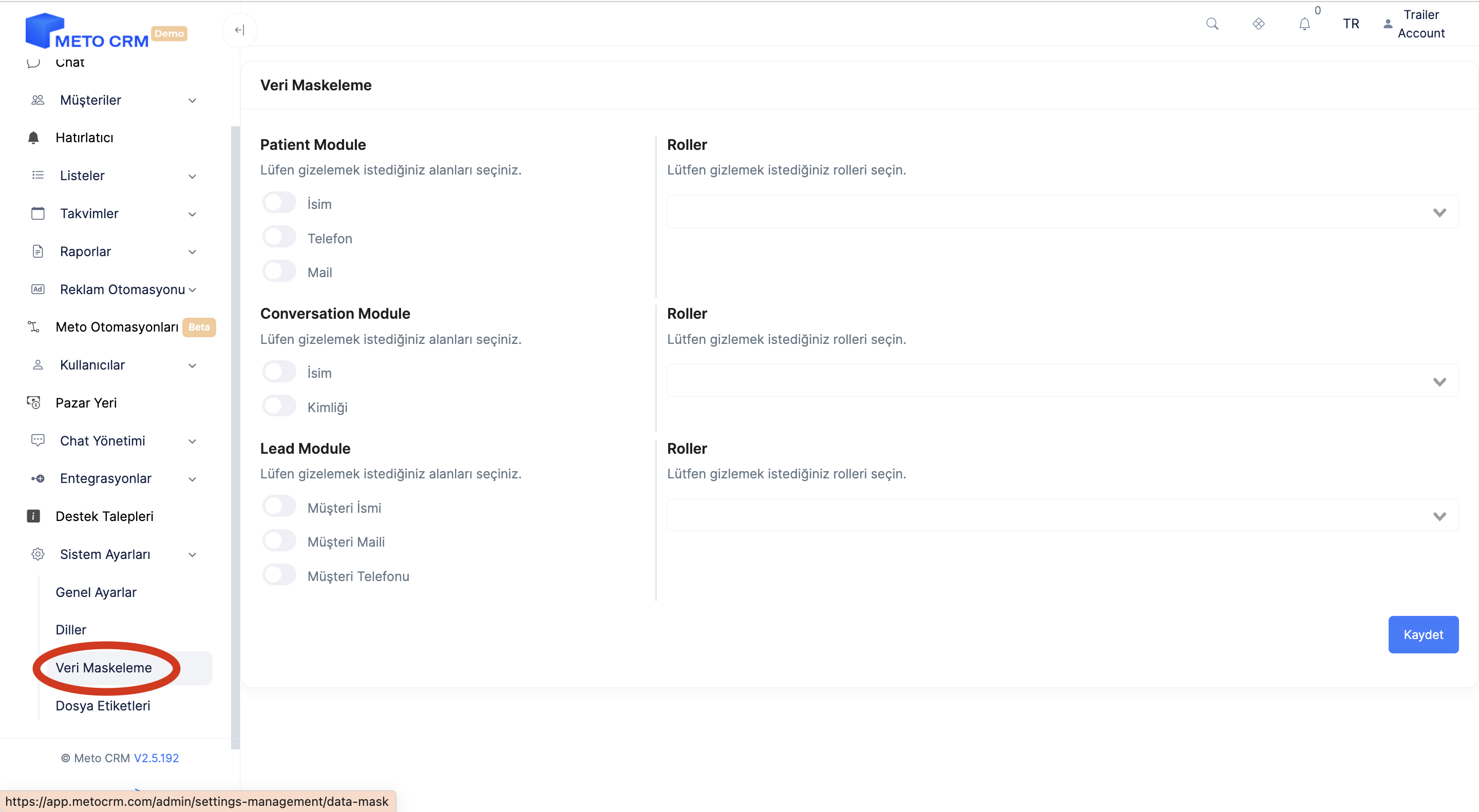Click the search magnifier icon in header
This screenshot has height=812, width=1479.
[1212, 24]
